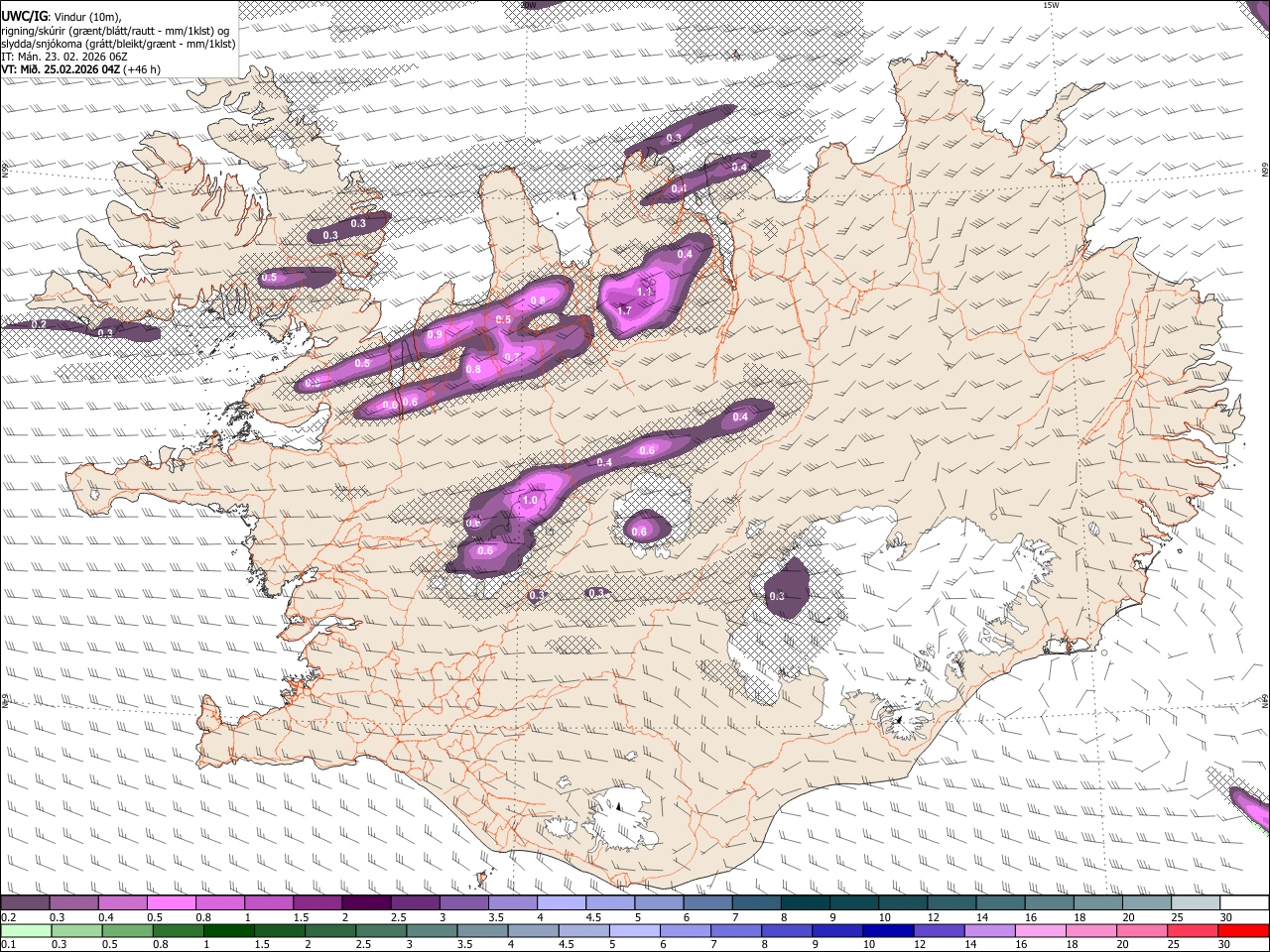Select the darkest purple swatch labeled 2 in upper legend

click(x=366, y=902)
